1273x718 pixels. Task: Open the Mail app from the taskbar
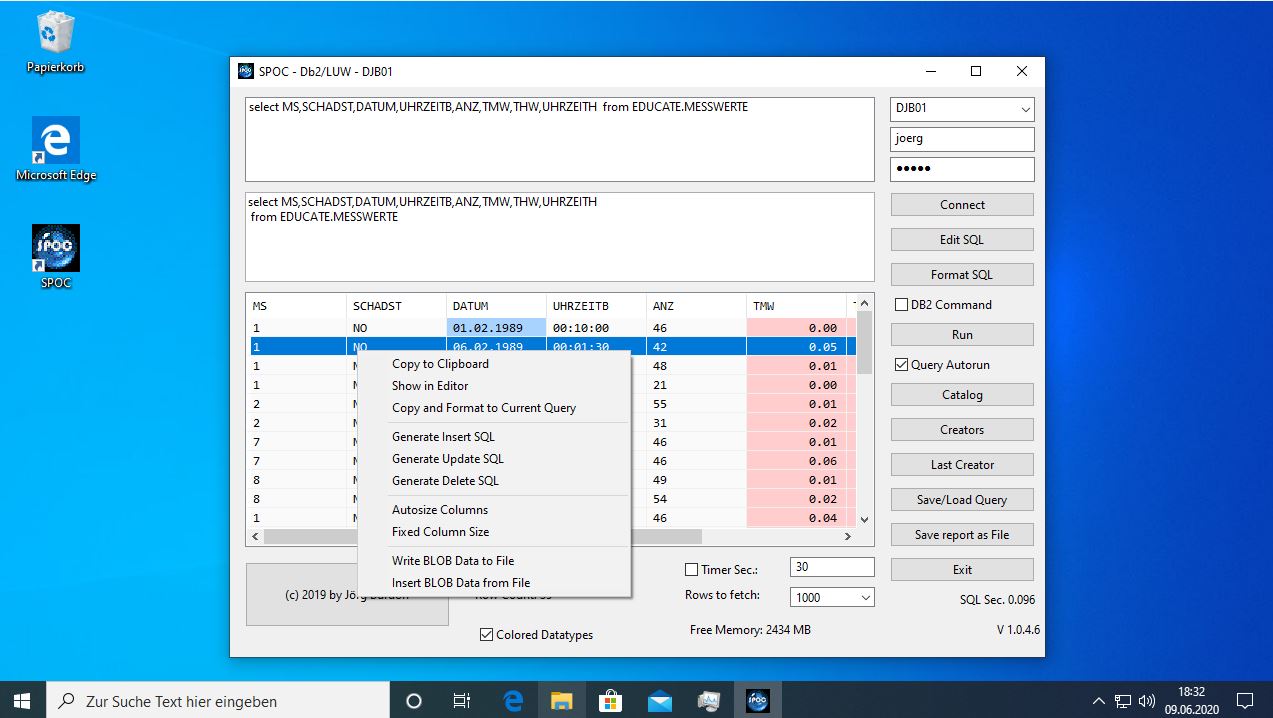(659, 700)
